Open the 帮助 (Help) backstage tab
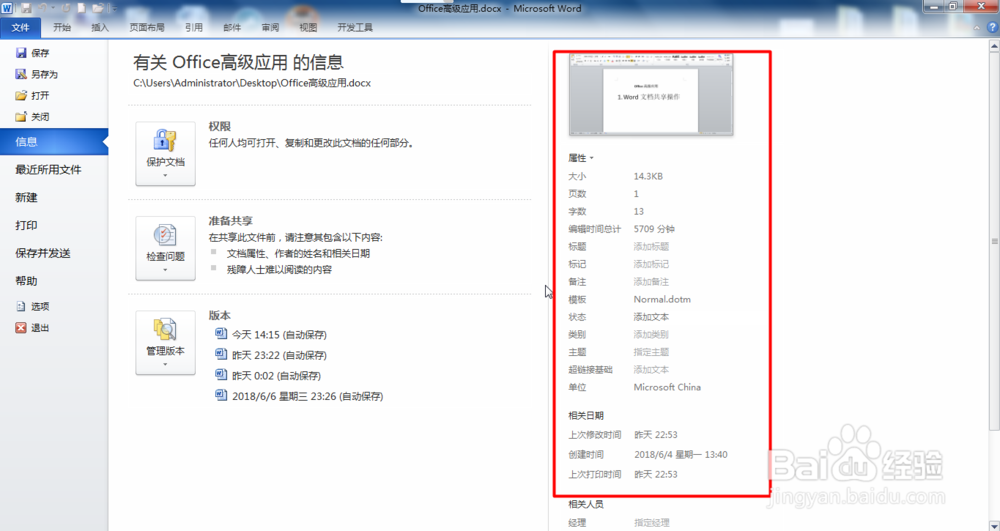 point(26,281)
